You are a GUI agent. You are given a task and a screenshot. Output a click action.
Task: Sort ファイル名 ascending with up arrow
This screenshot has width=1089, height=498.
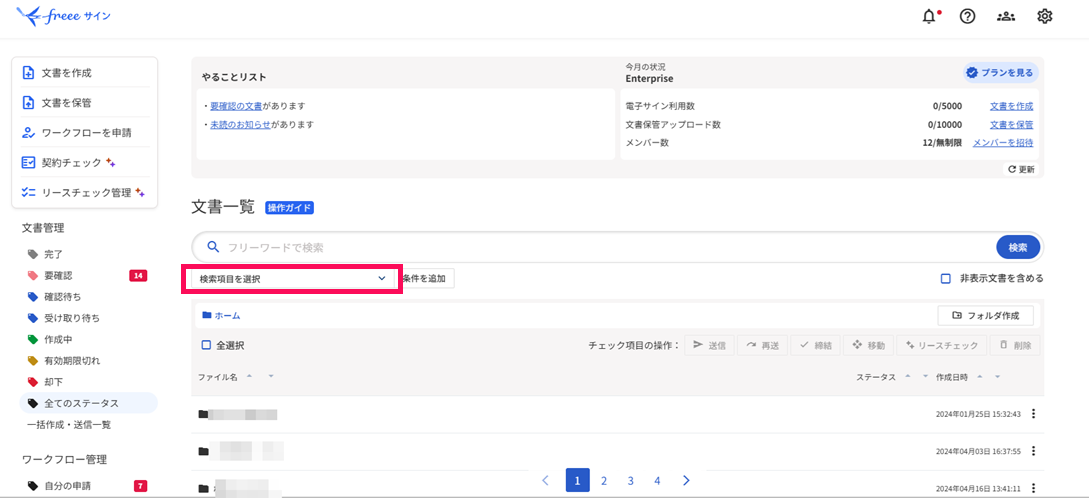[x=249, y=376]
